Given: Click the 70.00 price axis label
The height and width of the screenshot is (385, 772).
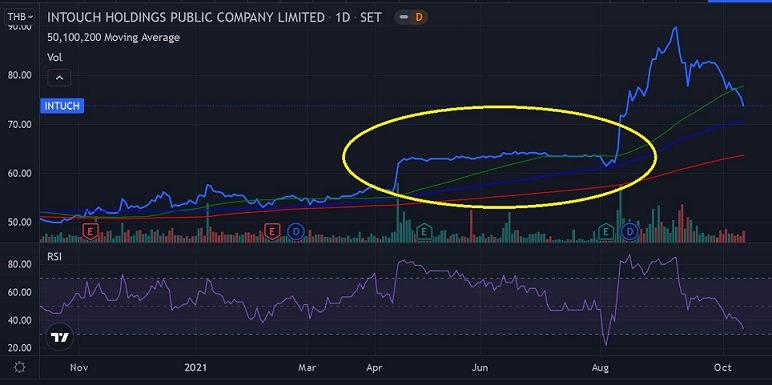Looking at the screenshot, I should pos(20,125).
